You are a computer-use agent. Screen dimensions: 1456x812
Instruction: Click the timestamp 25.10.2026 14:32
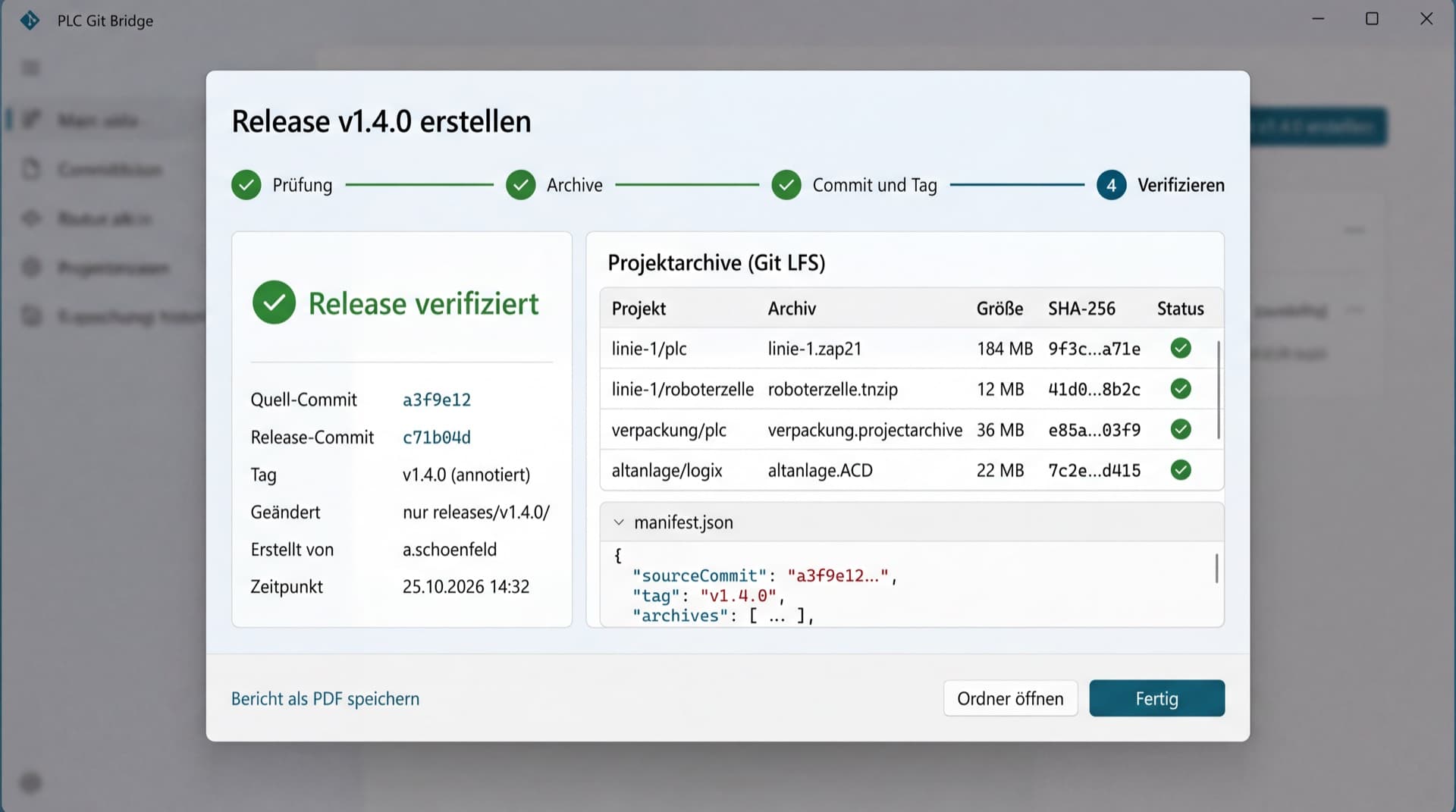(466, 587)
